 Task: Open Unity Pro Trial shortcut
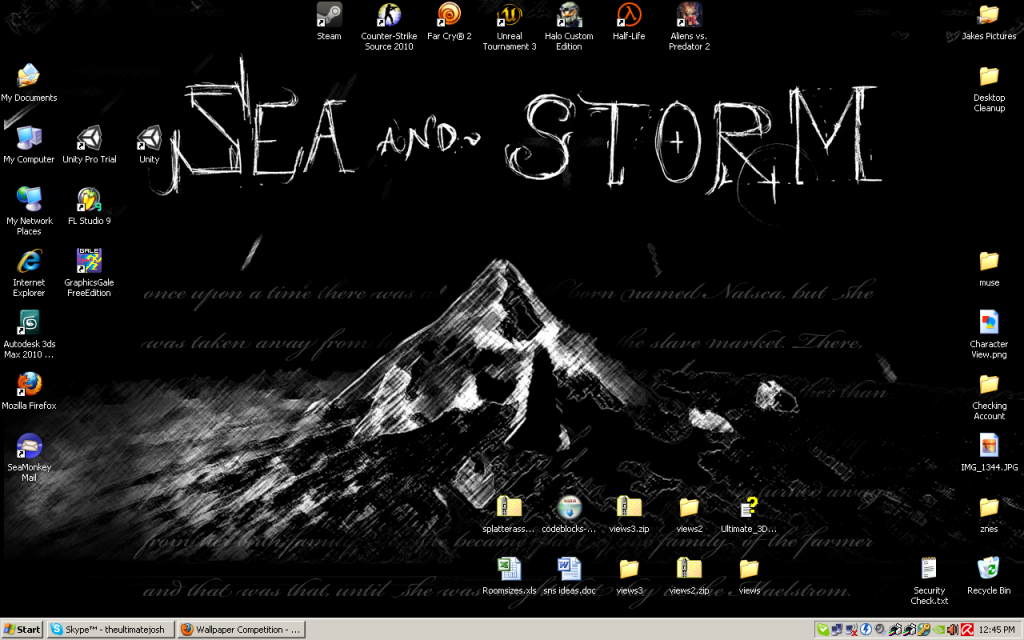click(x=89, y=138)
